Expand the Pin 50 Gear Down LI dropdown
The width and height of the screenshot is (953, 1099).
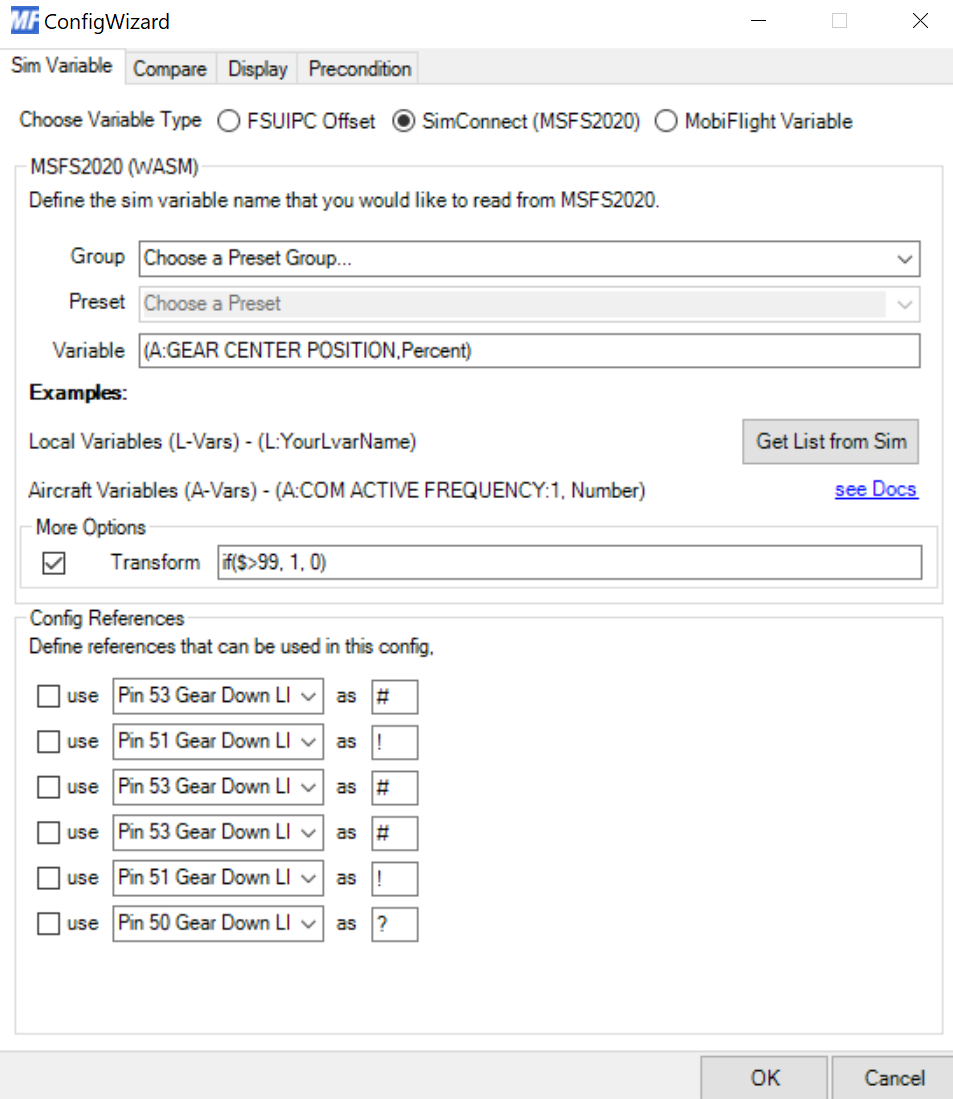point(218,924)
